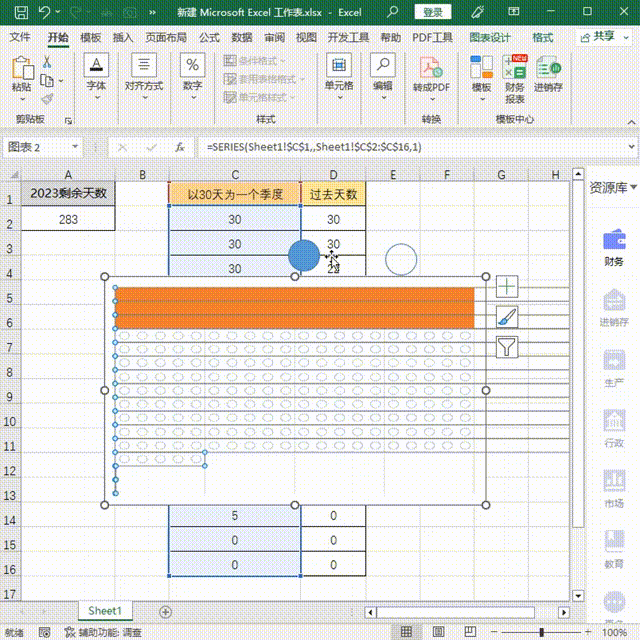Switch to the 格式 ribbon tab
The width and height of the screenshot is (640, 640).
(x=542, y=38)
